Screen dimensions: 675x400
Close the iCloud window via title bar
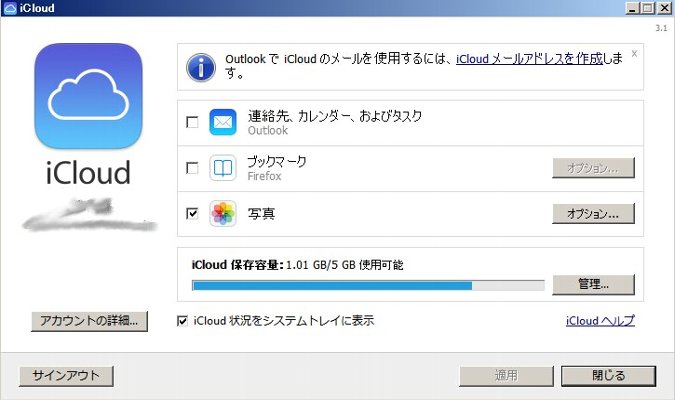tap(665, 8)
